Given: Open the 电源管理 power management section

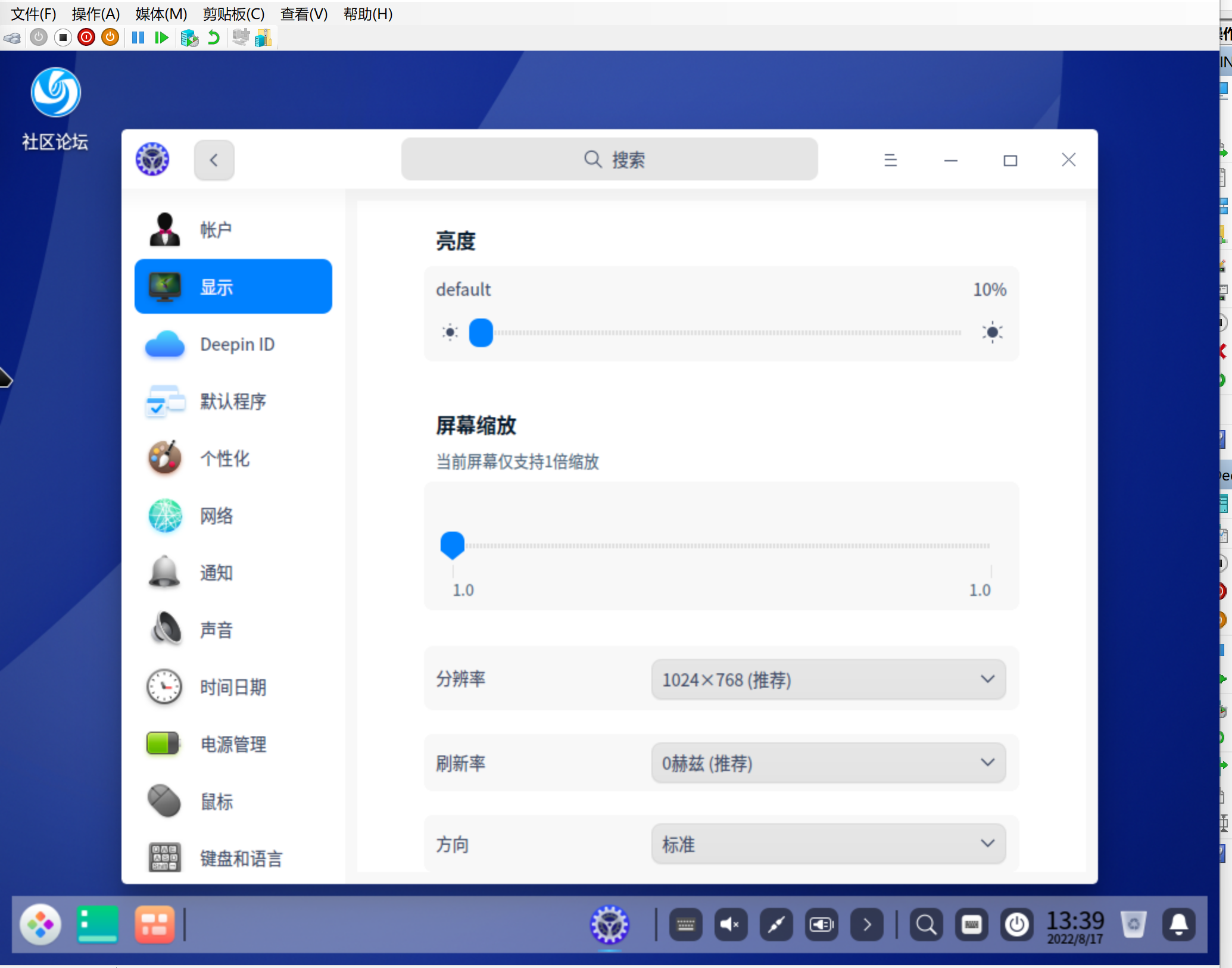Looking at the screenshot, I should pyautogui.click(x=232, y=744).
